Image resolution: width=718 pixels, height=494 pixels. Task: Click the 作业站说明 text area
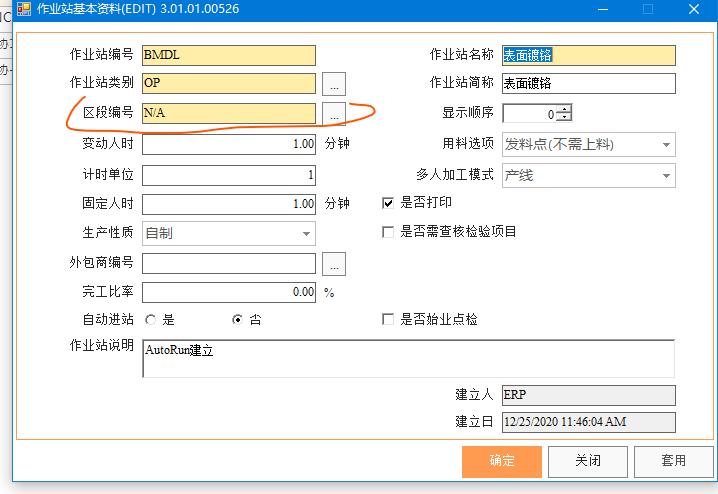[x=408, y=358]
